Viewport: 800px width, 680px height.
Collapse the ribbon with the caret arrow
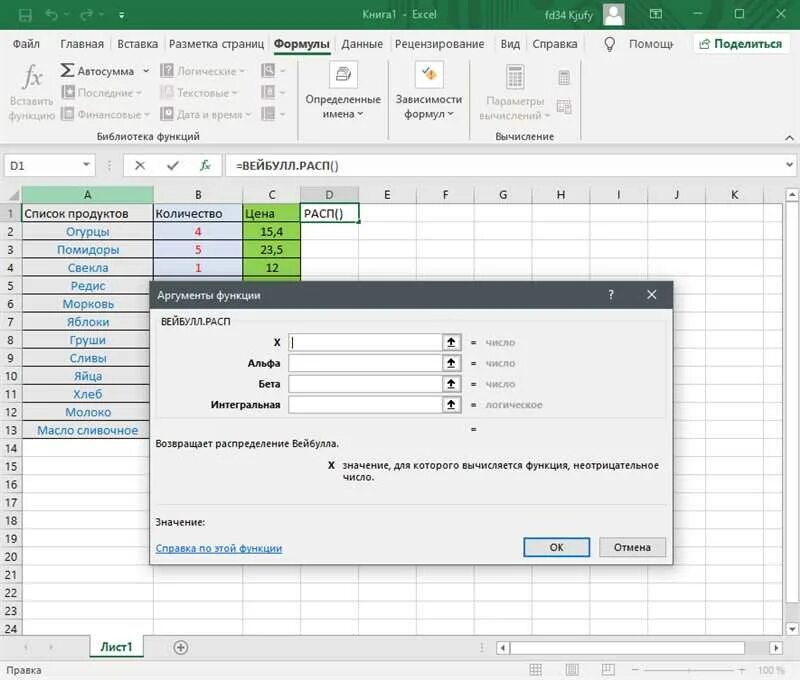tap(789, 138)
